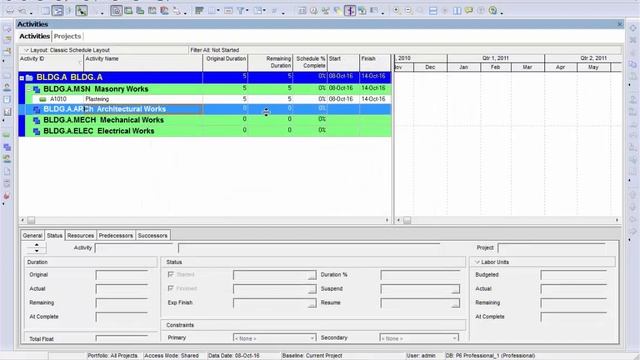The width and height of the screenshot is (640, 360).
Task: Click the Original Duration column header
Action: click(225, 62)
